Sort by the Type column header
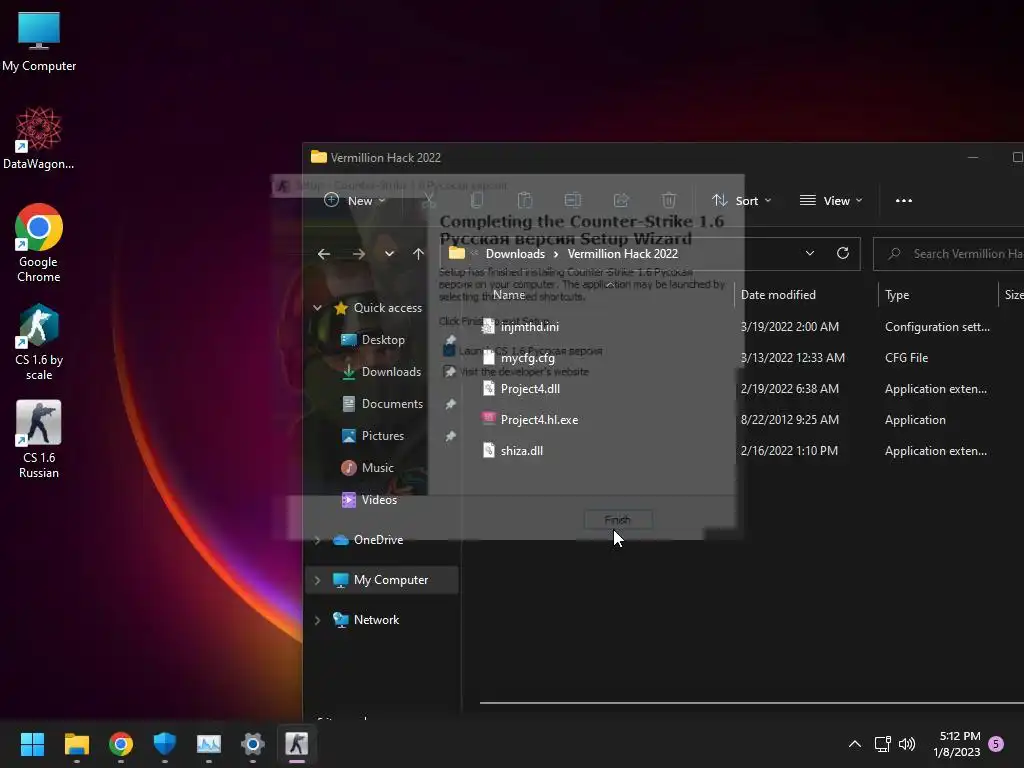1024x768 pixels. (x=897, y=295)
